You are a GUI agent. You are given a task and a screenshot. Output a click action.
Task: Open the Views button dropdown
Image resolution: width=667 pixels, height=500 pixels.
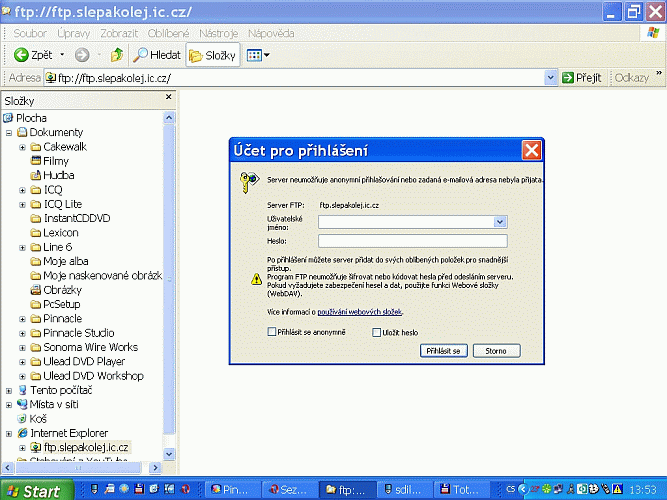coord(265,55)
